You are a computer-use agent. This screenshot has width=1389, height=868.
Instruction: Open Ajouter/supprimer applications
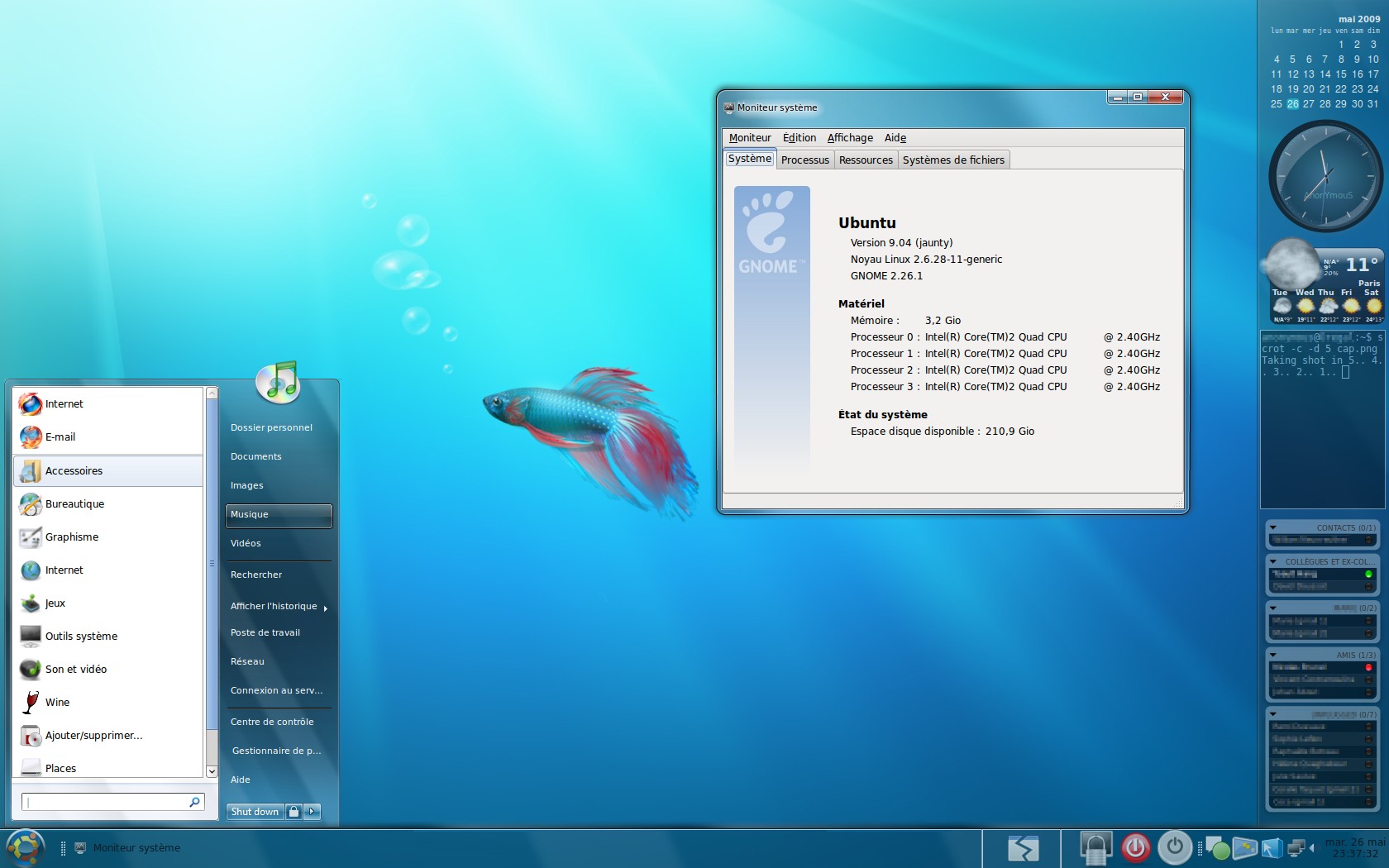[108, 735]
